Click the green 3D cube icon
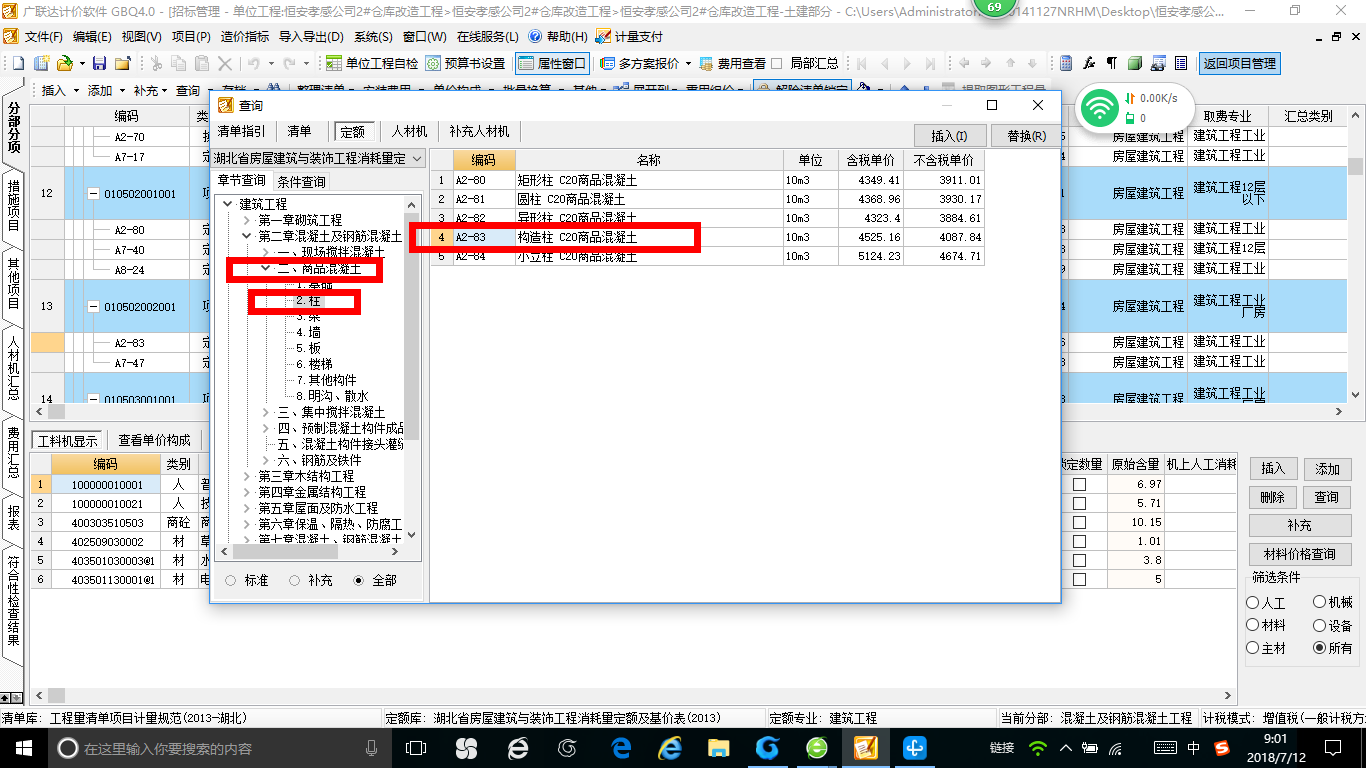This screenshot has height=768, width=1366. tap(1135, 63)
